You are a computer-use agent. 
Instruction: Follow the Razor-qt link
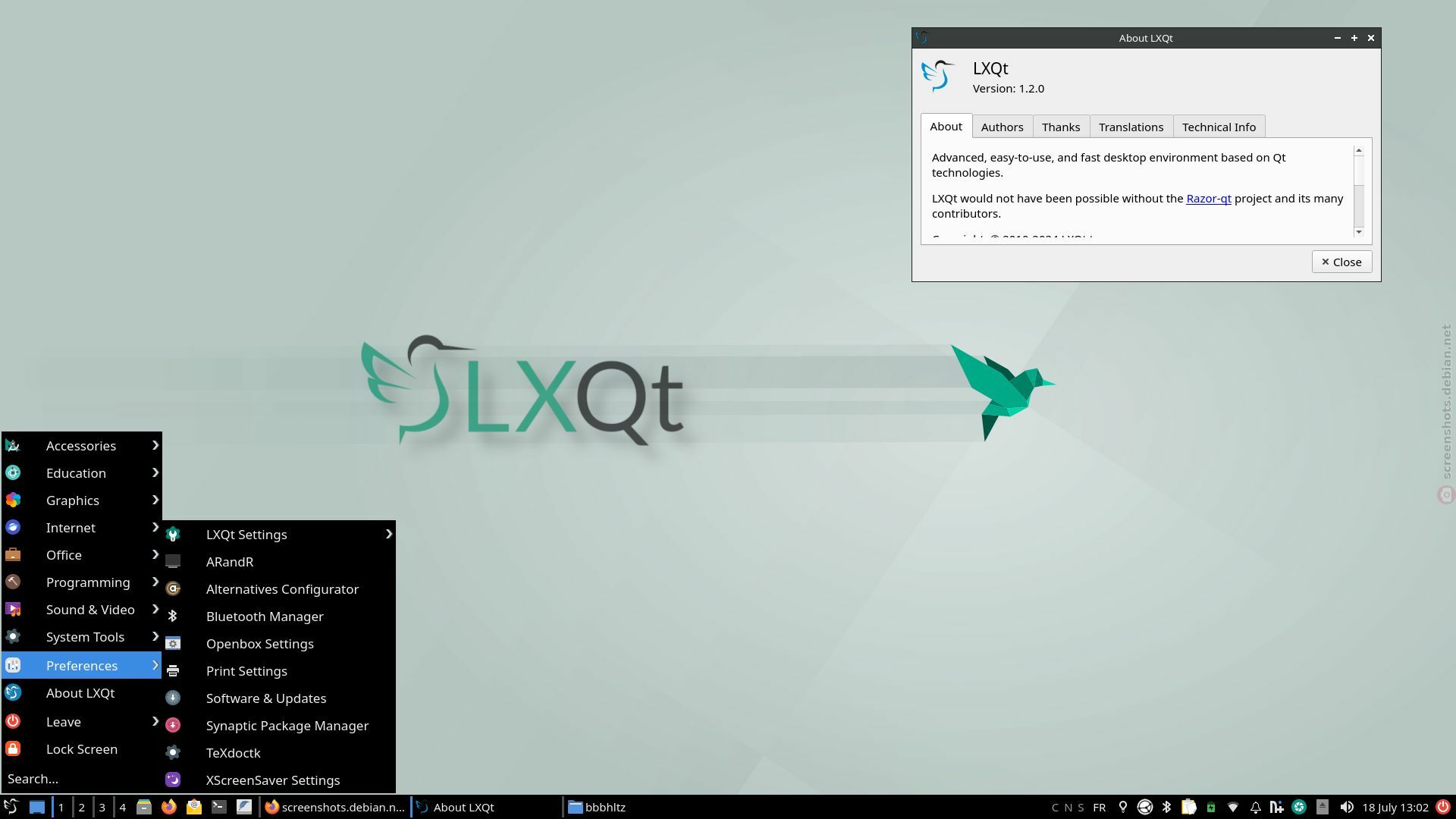tap(1209, 199)
